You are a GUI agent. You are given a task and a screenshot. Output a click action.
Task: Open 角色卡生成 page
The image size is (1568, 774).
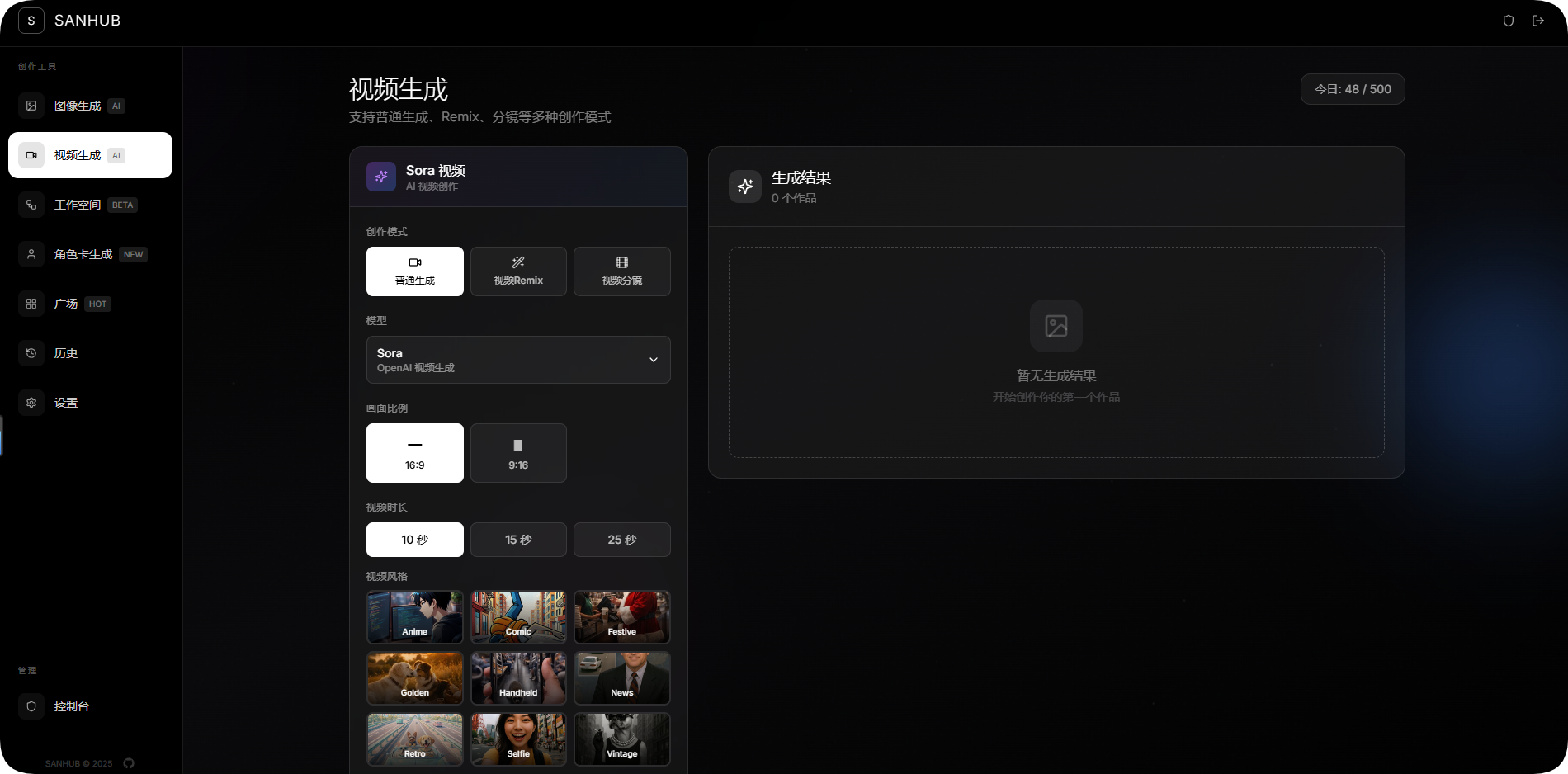pos(90,254)
